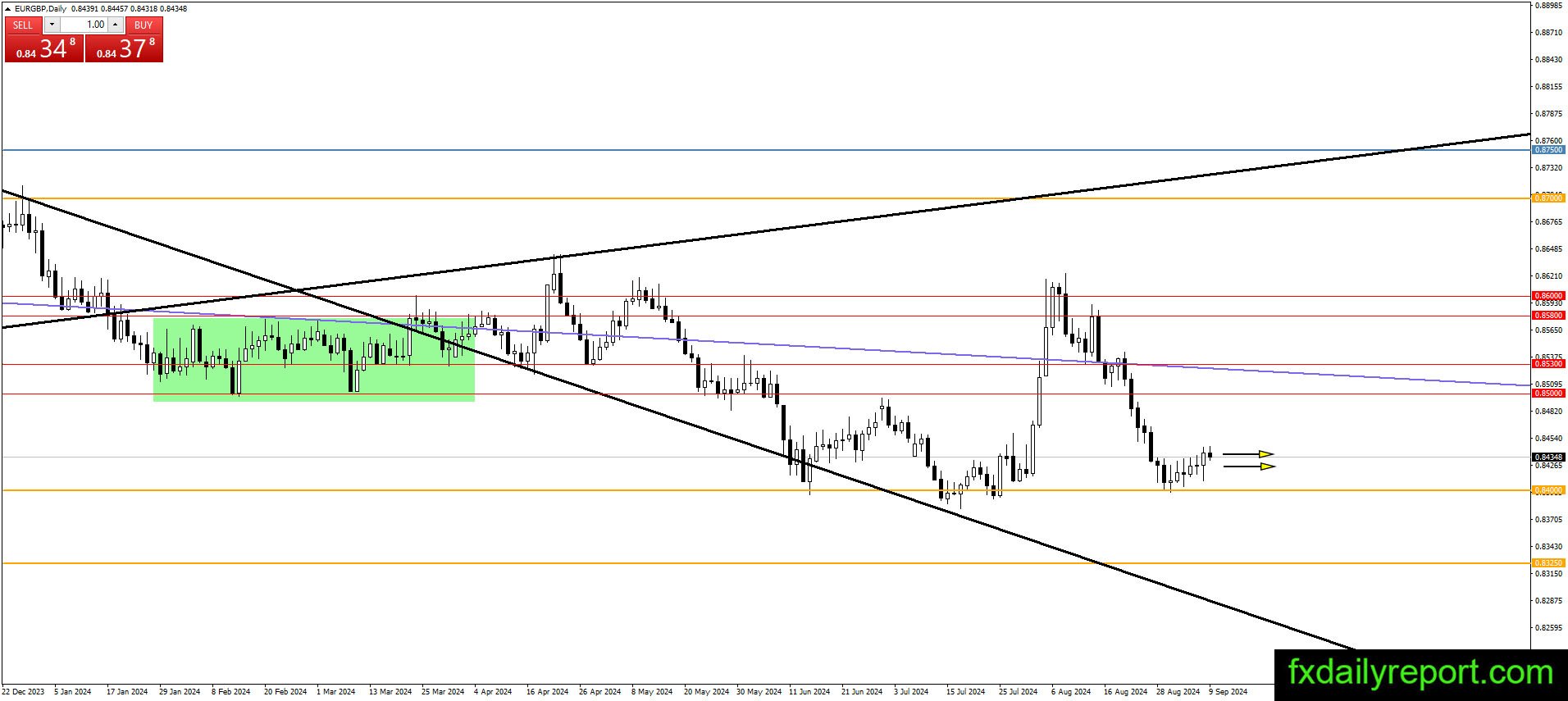
Task: Click the 0.85300 red price label
Action: tap(1548, 363)
